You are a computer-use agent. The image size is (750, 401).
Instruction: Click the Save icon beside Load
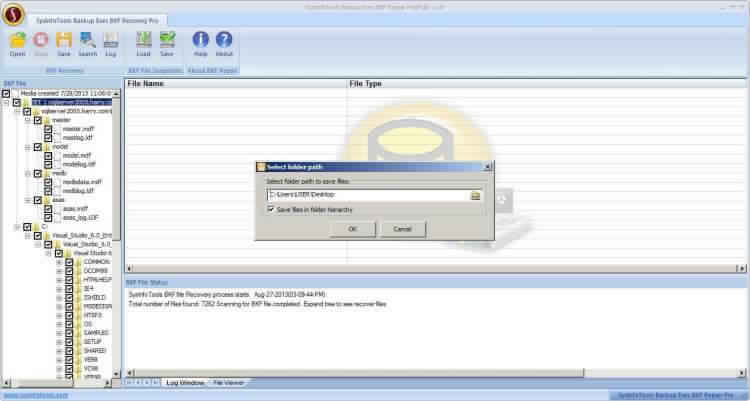(167, 41)
